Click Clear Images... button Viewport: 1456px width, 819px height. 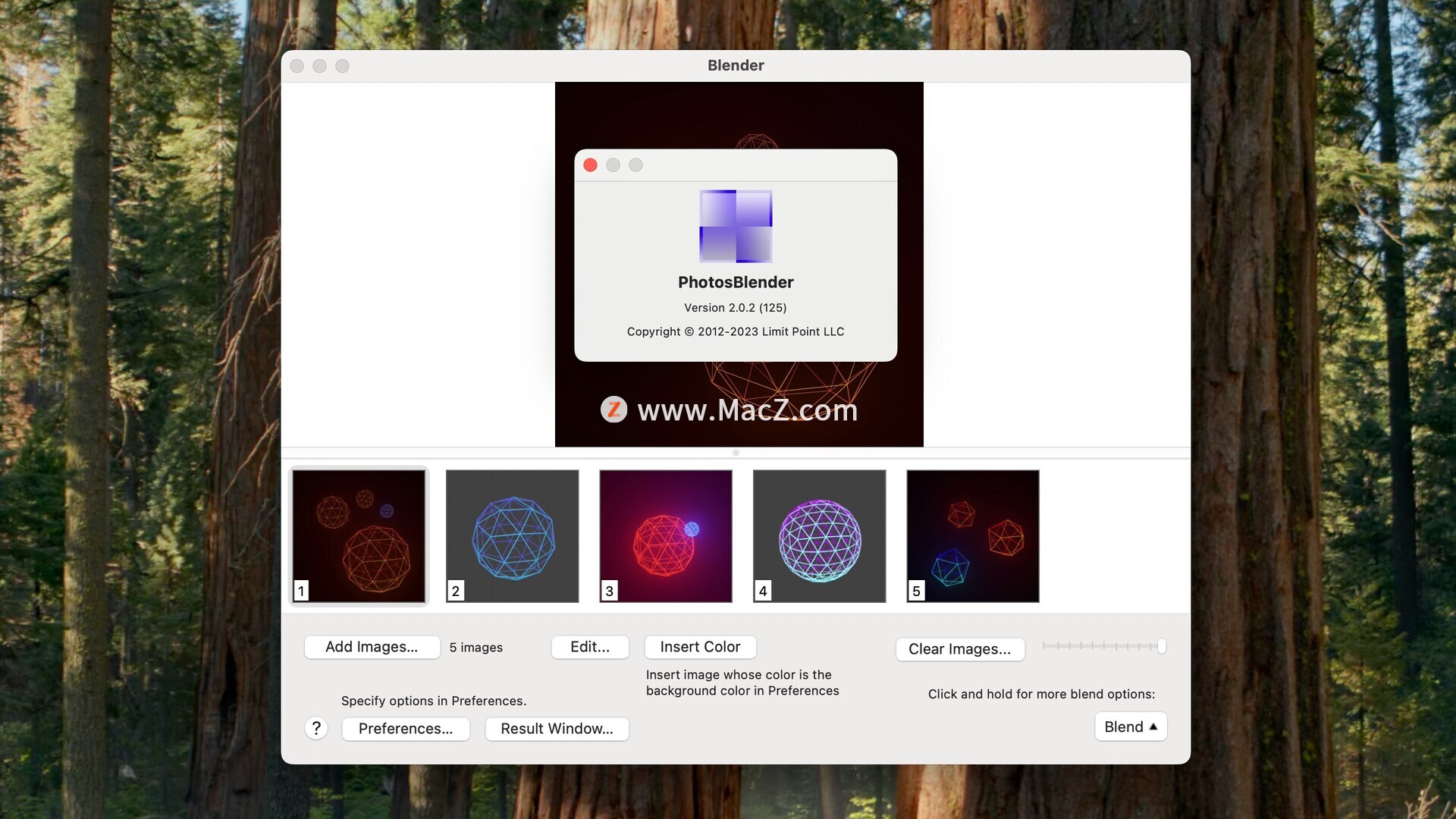coord(959,649)
